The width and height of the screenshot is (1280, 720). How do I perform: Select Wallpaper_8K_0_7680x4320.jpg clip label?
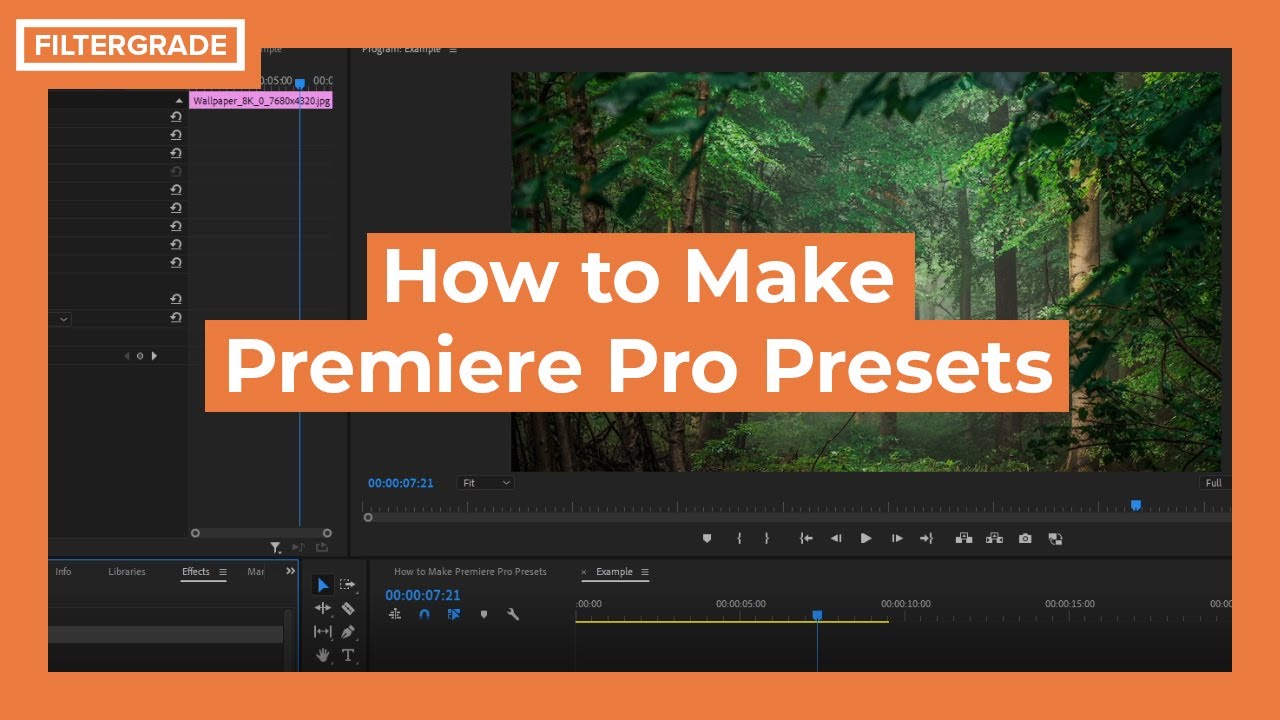[x=260, y=101]
